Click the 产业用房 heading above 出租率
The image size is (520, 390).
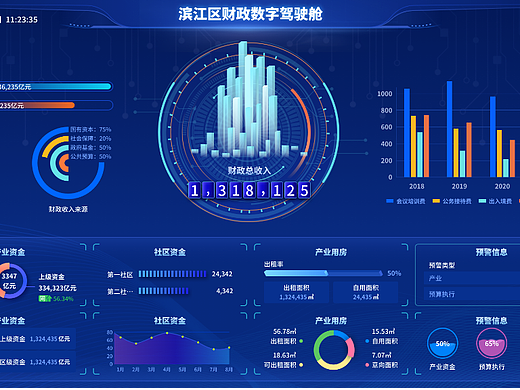point(331,252)
